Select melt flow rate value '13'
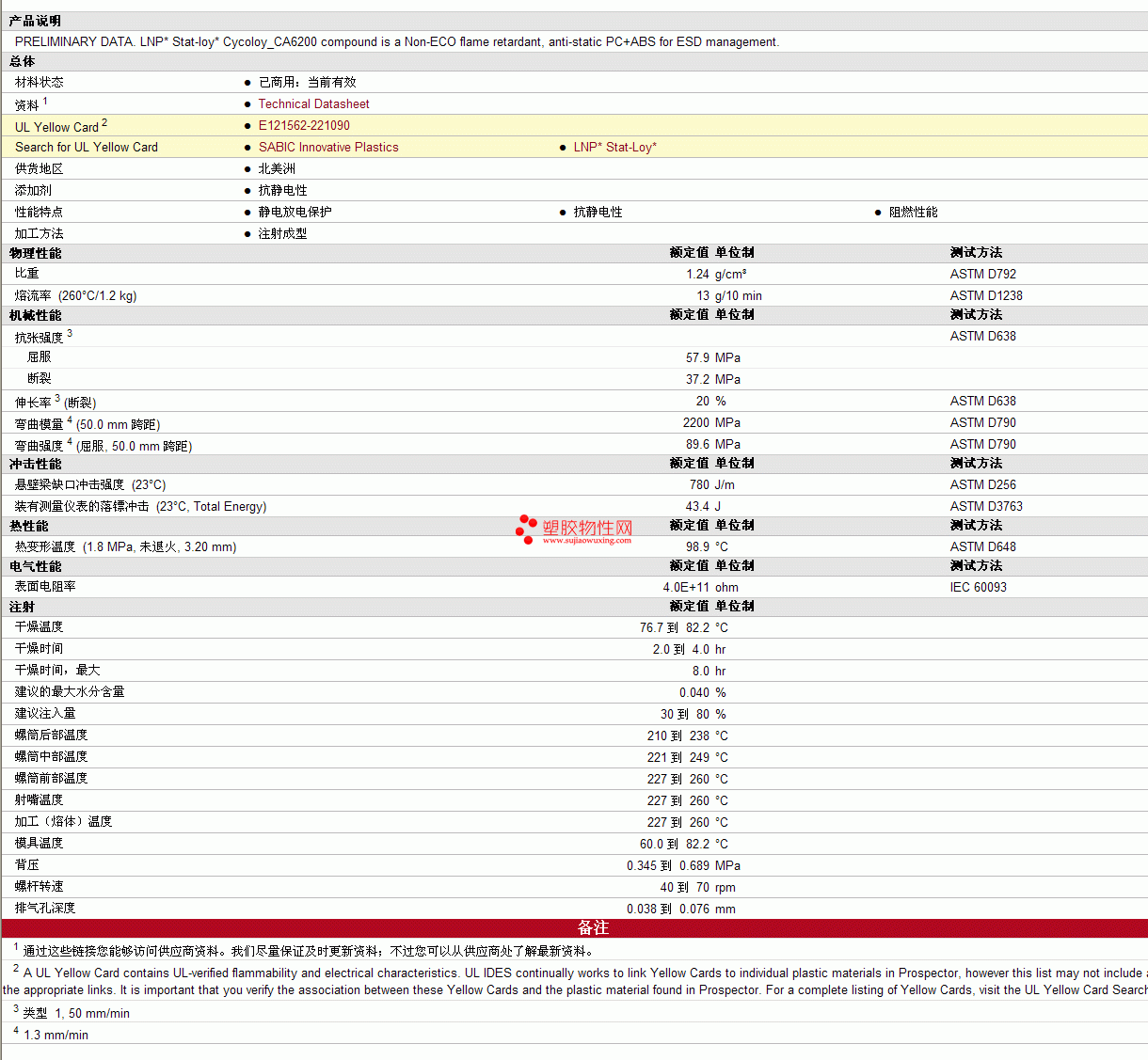1148x1060 pixels. click(x=703, y=295)
